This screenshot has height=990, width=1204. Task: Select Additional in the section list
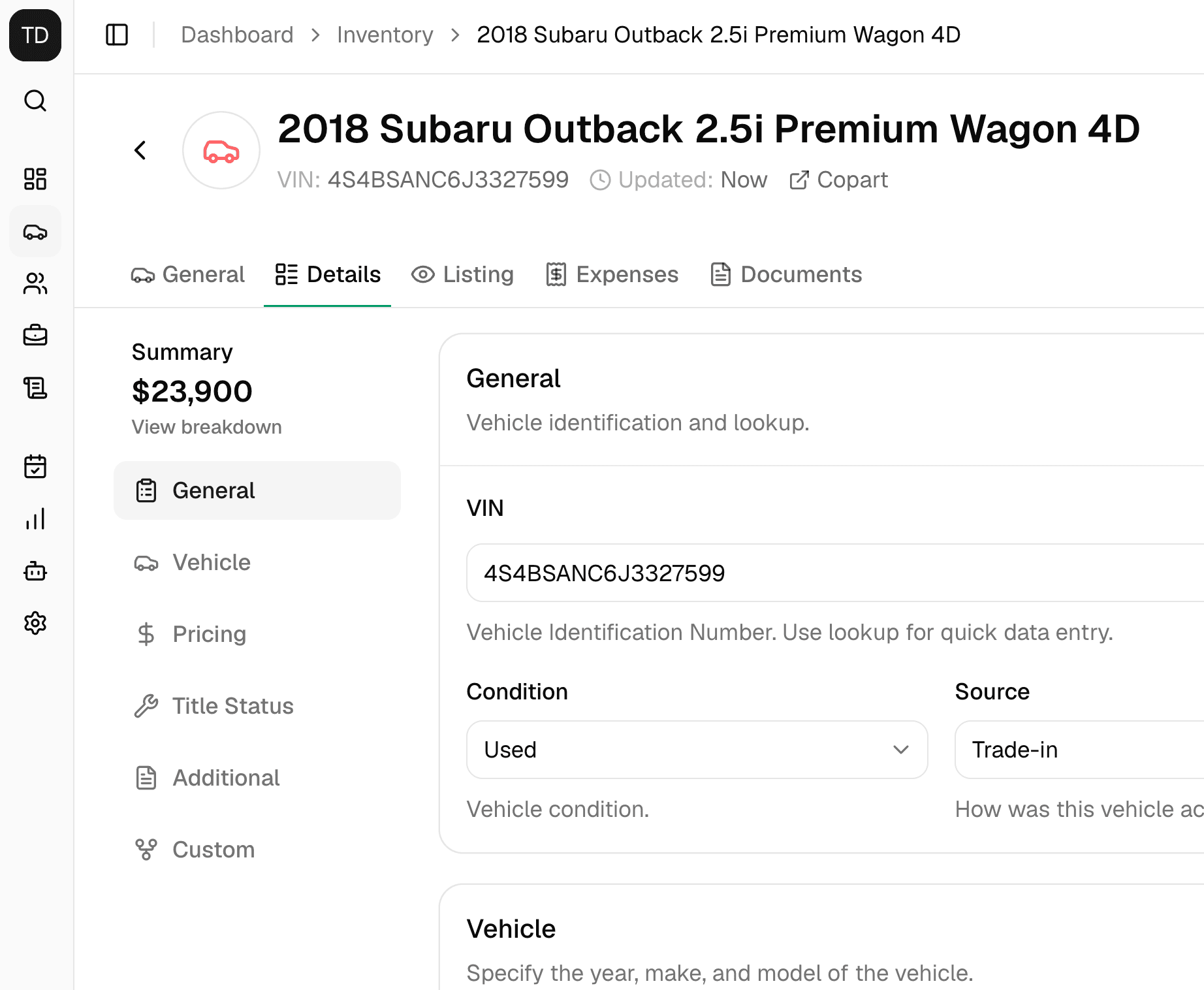point(257,778)
